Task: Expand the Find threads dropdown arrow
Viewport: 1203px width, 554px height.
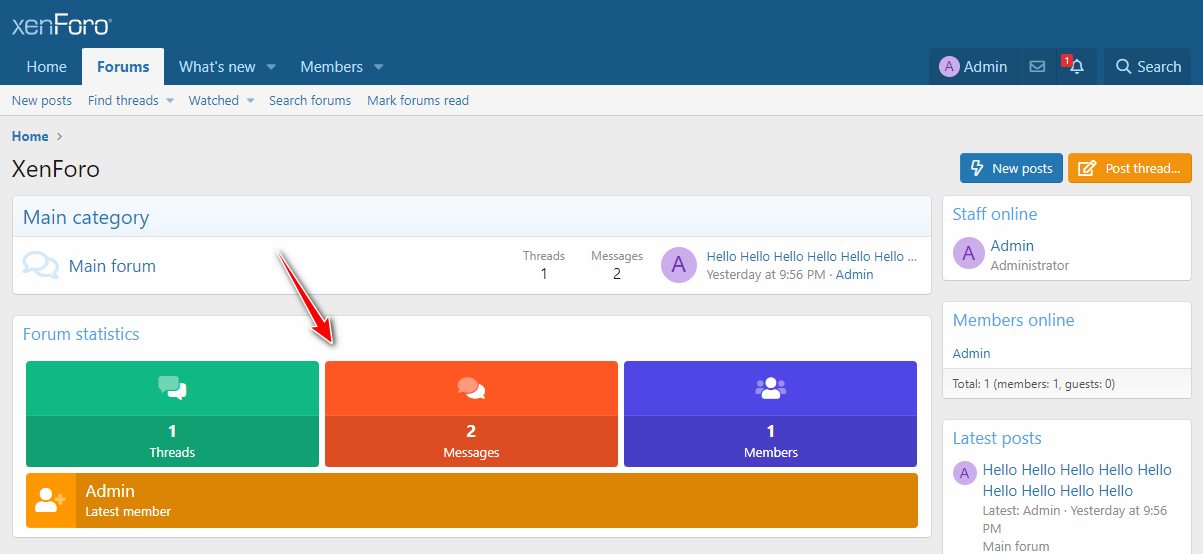Action: (170, 101)
